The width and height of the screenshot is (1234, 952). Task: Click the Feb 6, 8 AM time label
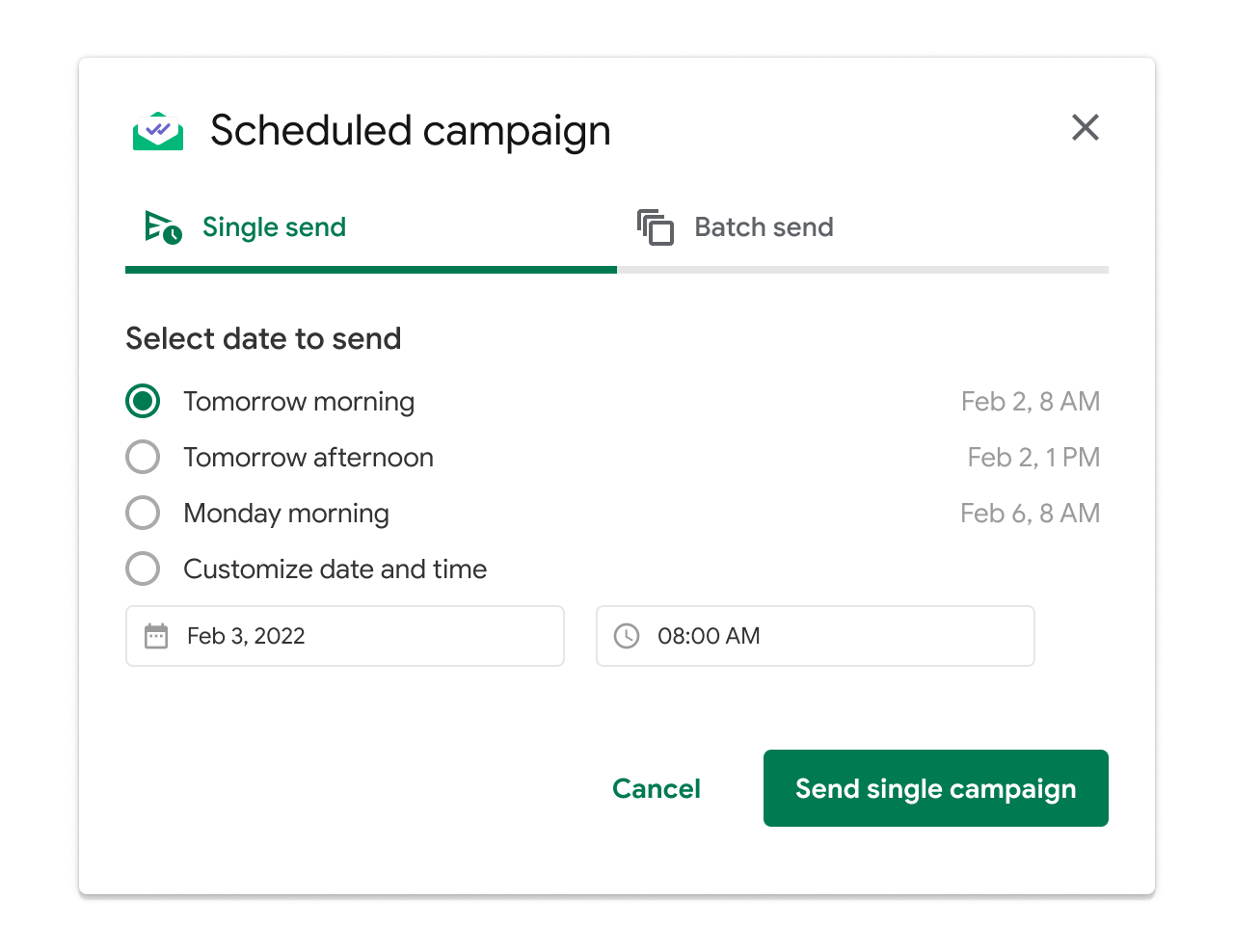click(1031, 513)
